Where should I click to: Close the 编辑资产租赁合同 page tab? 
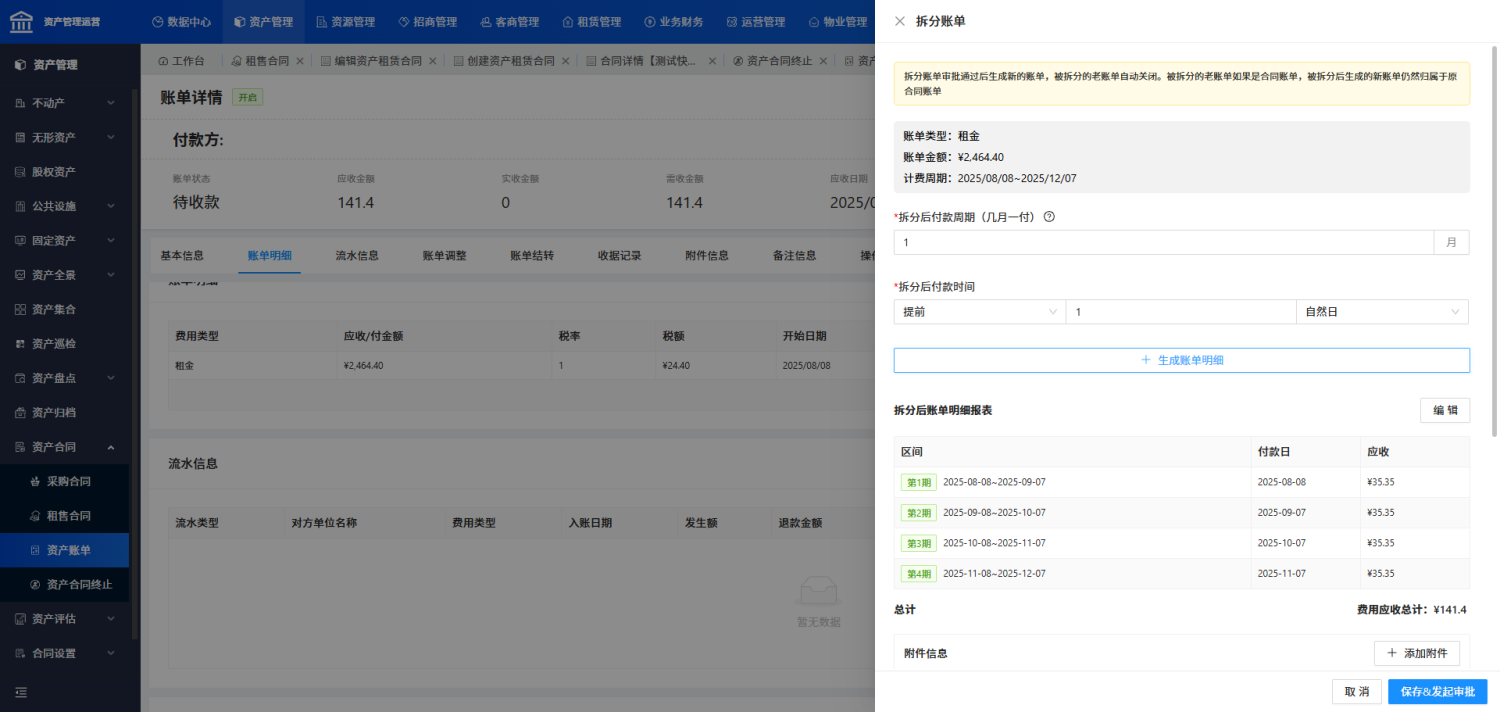click(x=432, y=61)
